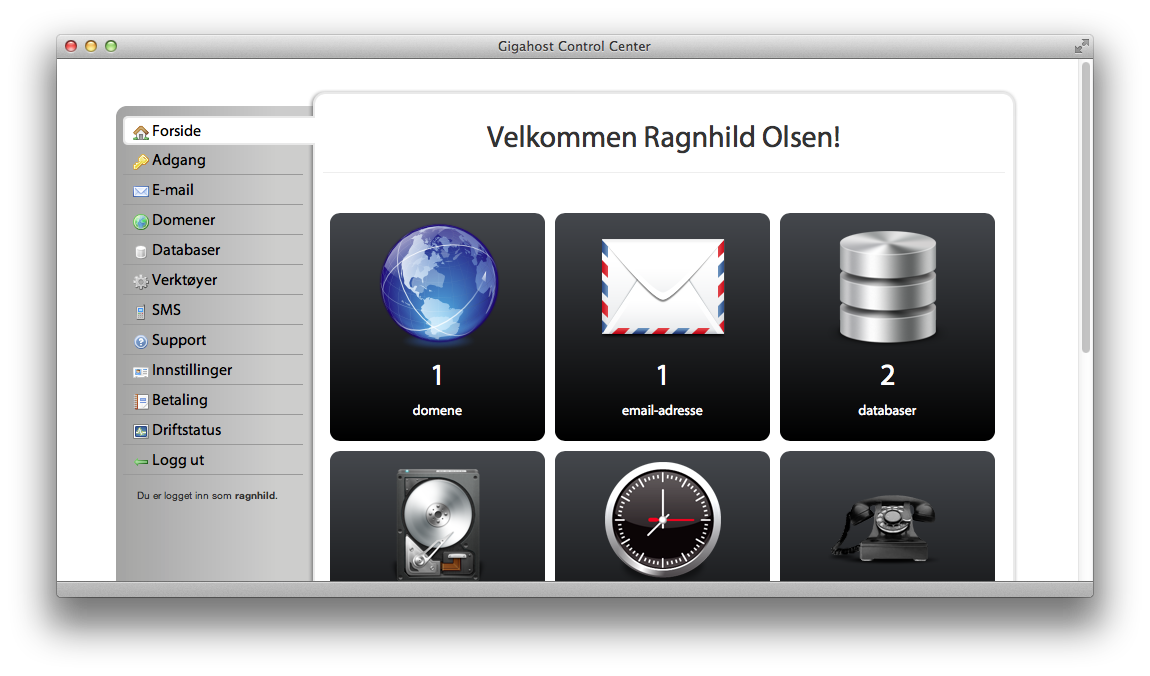This screenshot has width=1150, height=676.
Task: Open the SMS page link
Action: [213, 310]
